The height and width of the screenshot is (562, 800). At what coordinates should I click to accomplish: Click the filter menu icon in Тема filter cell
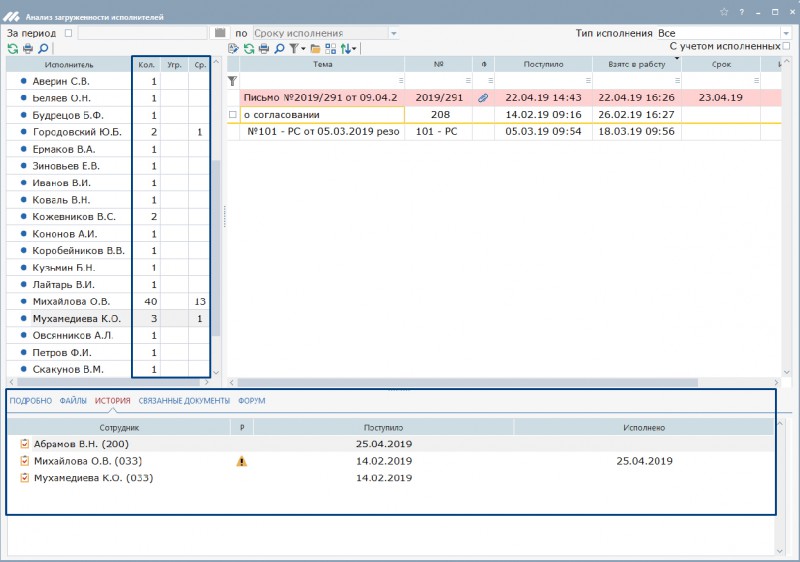(401, 81)
